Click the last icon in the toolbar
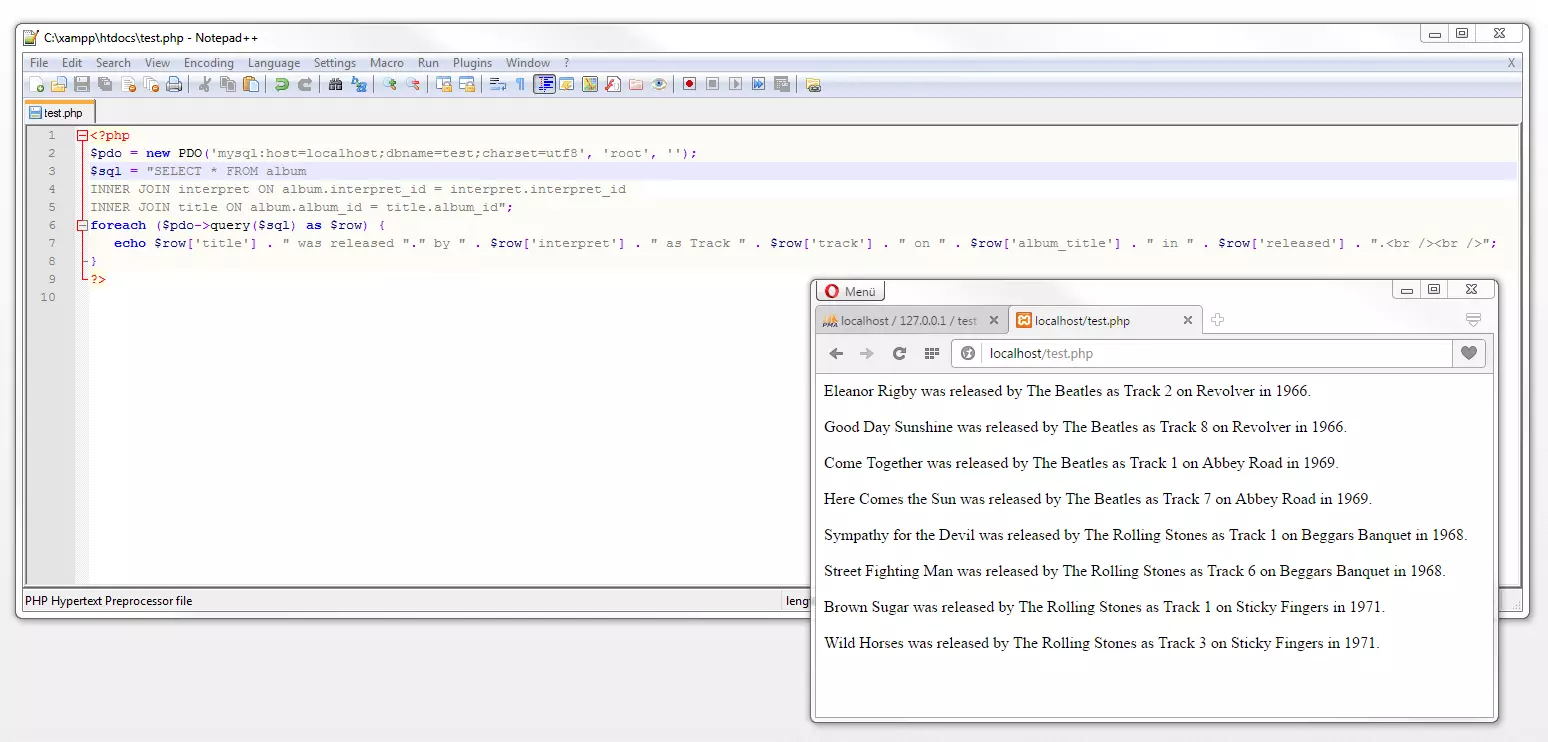 [x=813, y=85]
